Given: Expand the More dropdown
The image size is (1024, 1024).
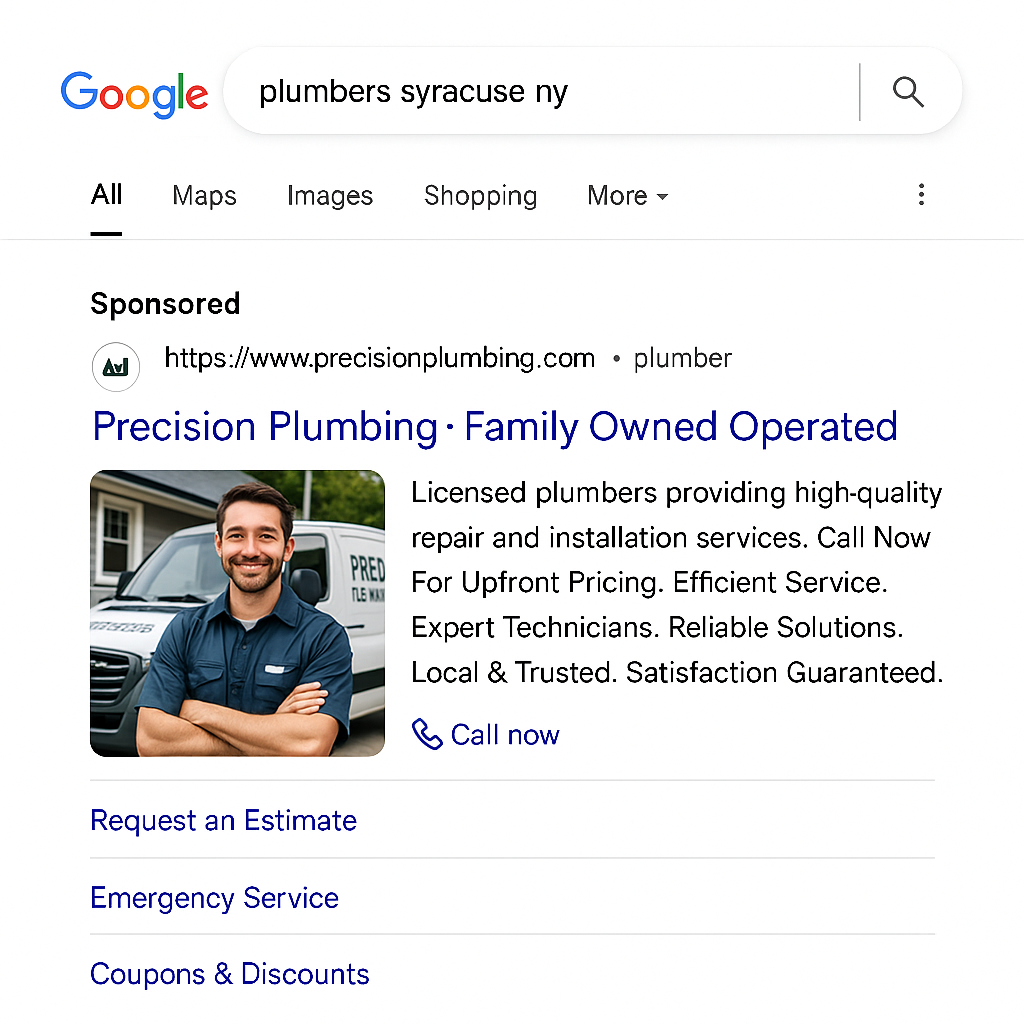Looking at the screenshot, I should pyautogui.click(x=627, y=196).
